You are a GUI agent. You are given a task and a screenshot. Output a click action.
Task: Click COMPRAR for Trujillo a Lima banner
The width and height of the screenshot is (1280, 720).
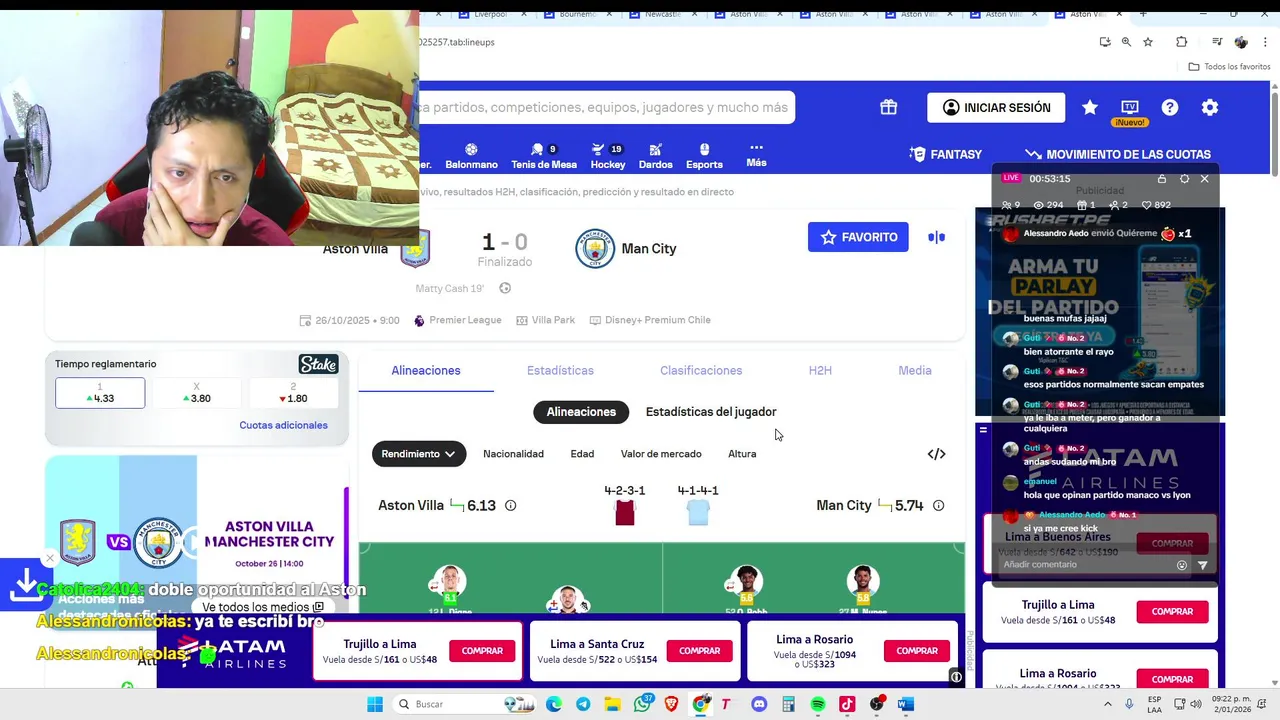click(482, 651)
